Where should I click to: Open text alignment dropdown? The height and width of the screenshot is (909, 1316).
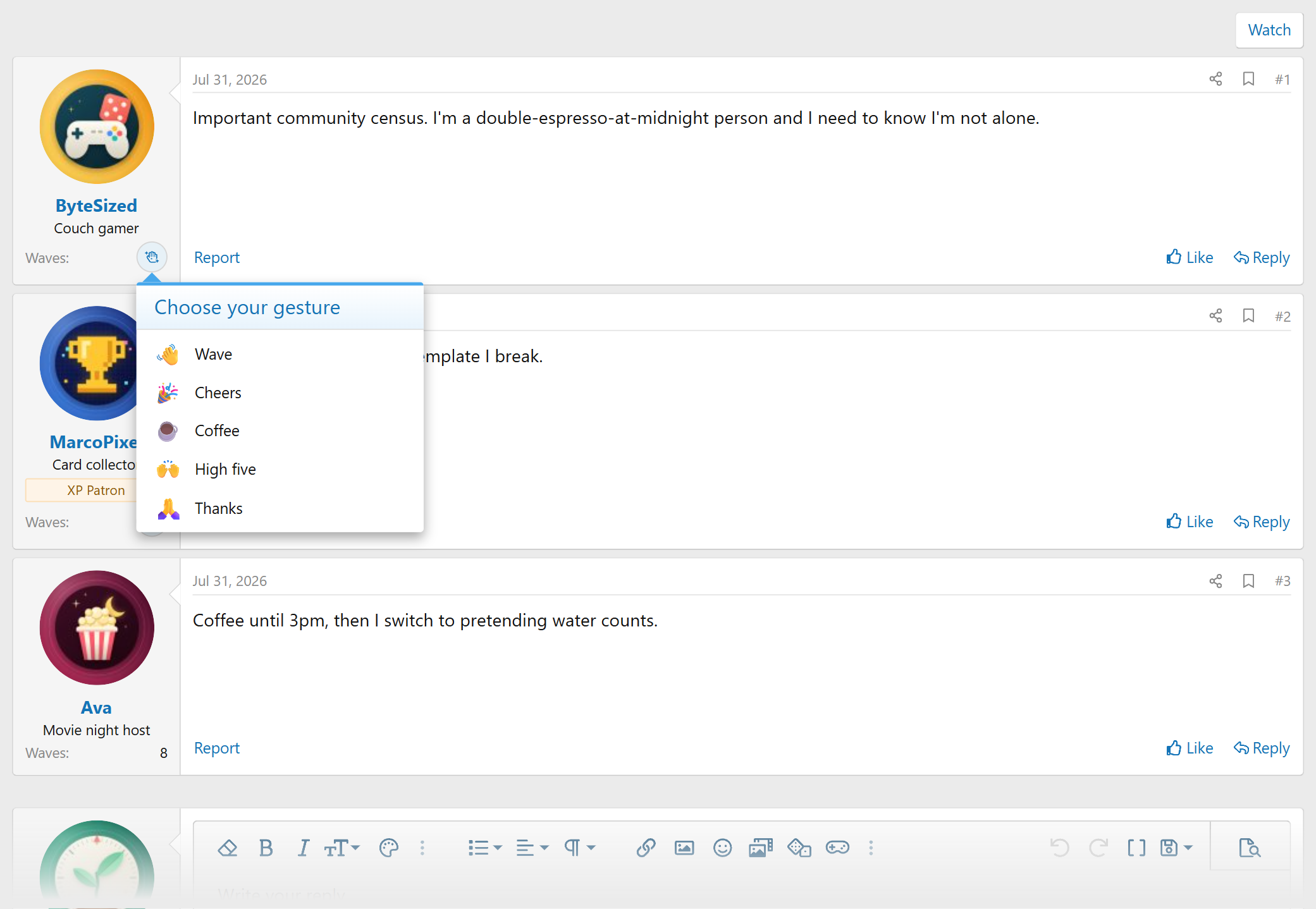click(x=532, y=848)
